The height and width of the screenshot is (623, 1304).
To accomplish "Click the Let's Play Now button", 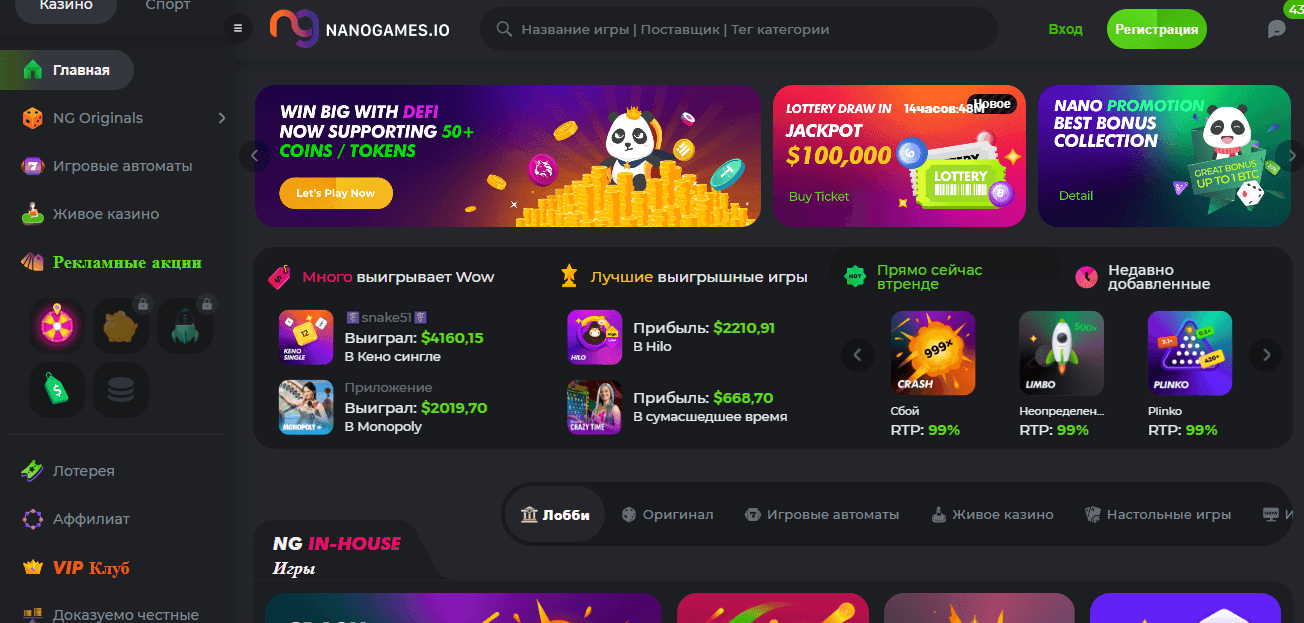I will point(336,193).
